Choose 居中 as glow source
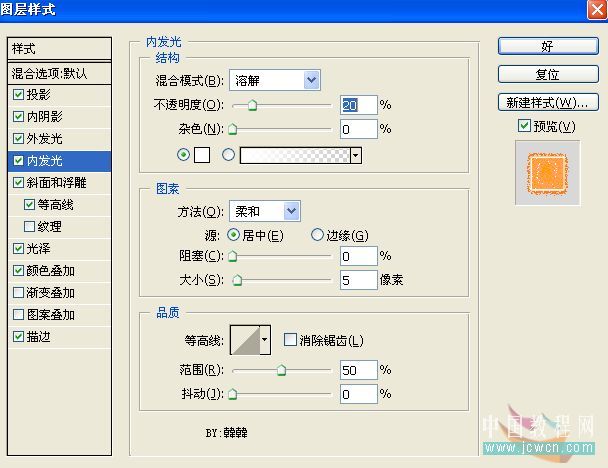 [233, 235]
